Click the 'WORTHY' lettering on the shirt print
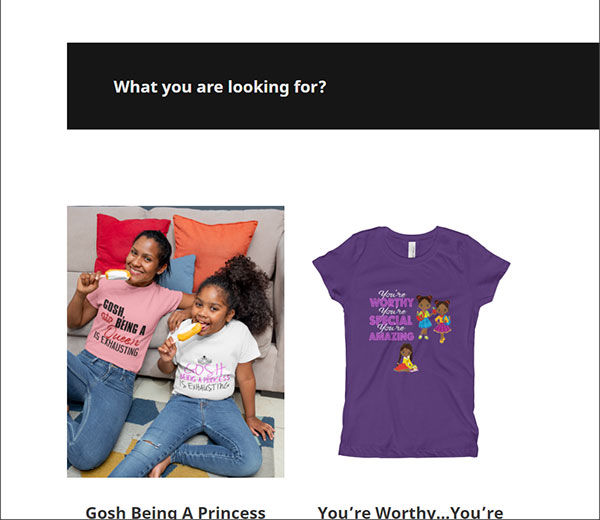Viewport: 600px width, 520px height. (x=392, y=303)
